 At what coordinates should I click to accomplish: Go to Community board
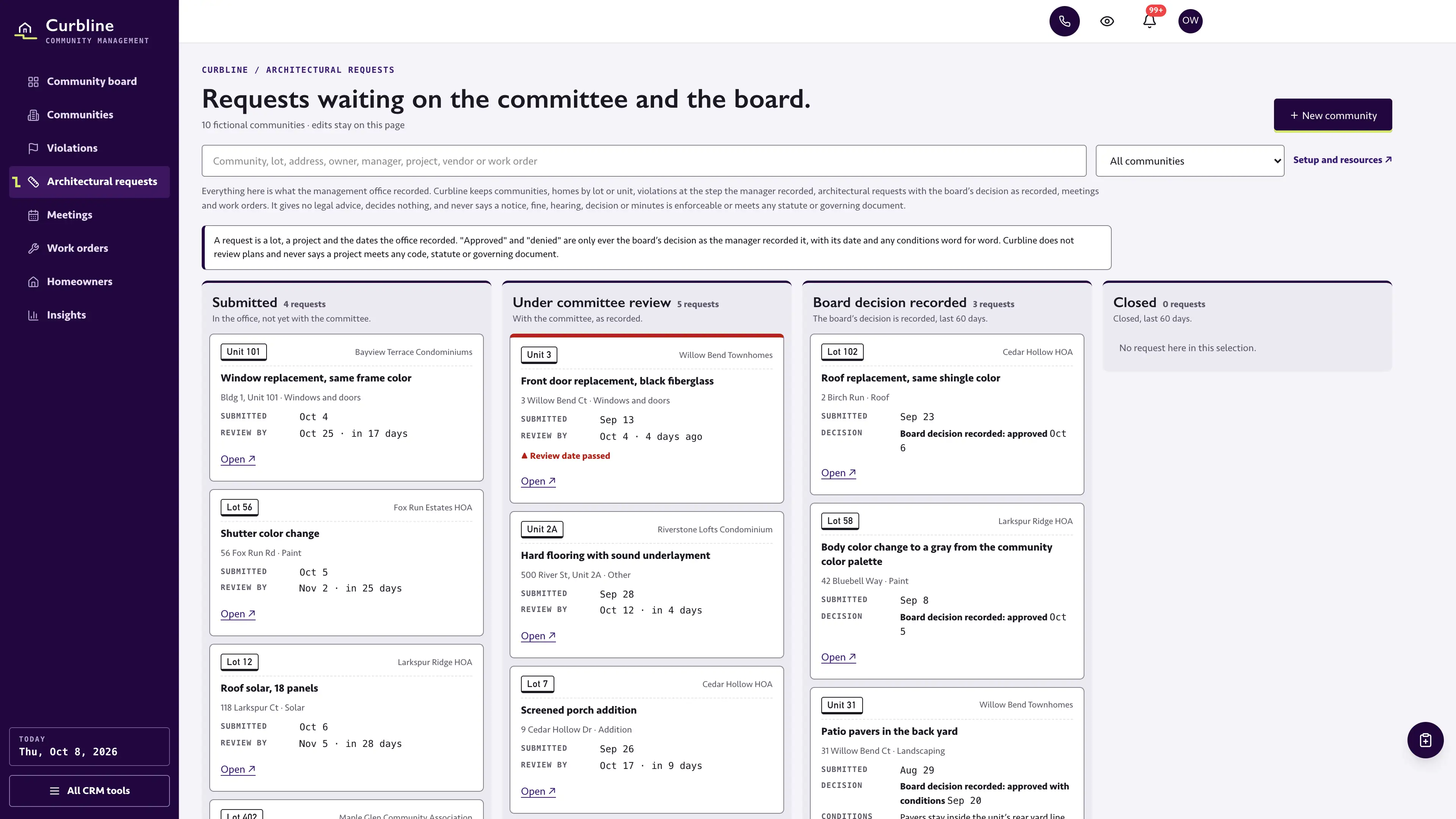[89, 82]
